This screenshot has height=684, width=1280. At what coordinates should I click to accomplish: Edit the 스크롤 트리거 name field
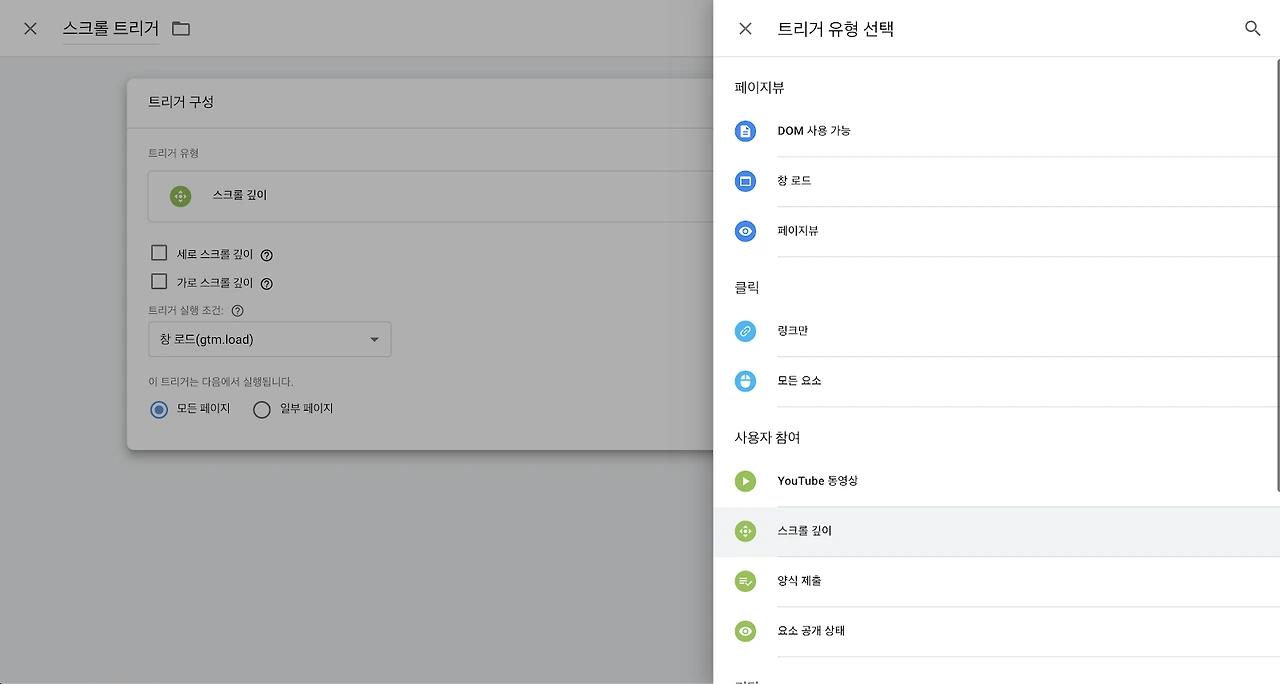[110, 29]
